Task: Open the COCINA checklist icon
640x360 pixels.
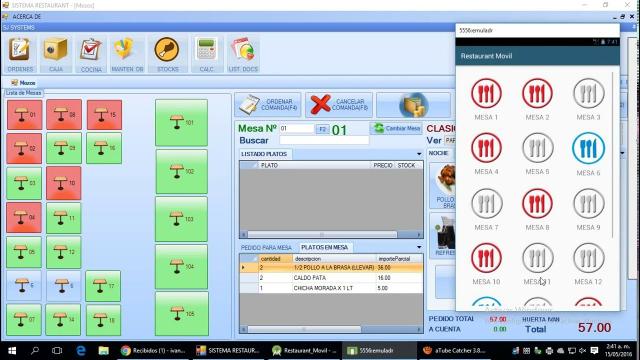Action: click(x=91, y=54)
